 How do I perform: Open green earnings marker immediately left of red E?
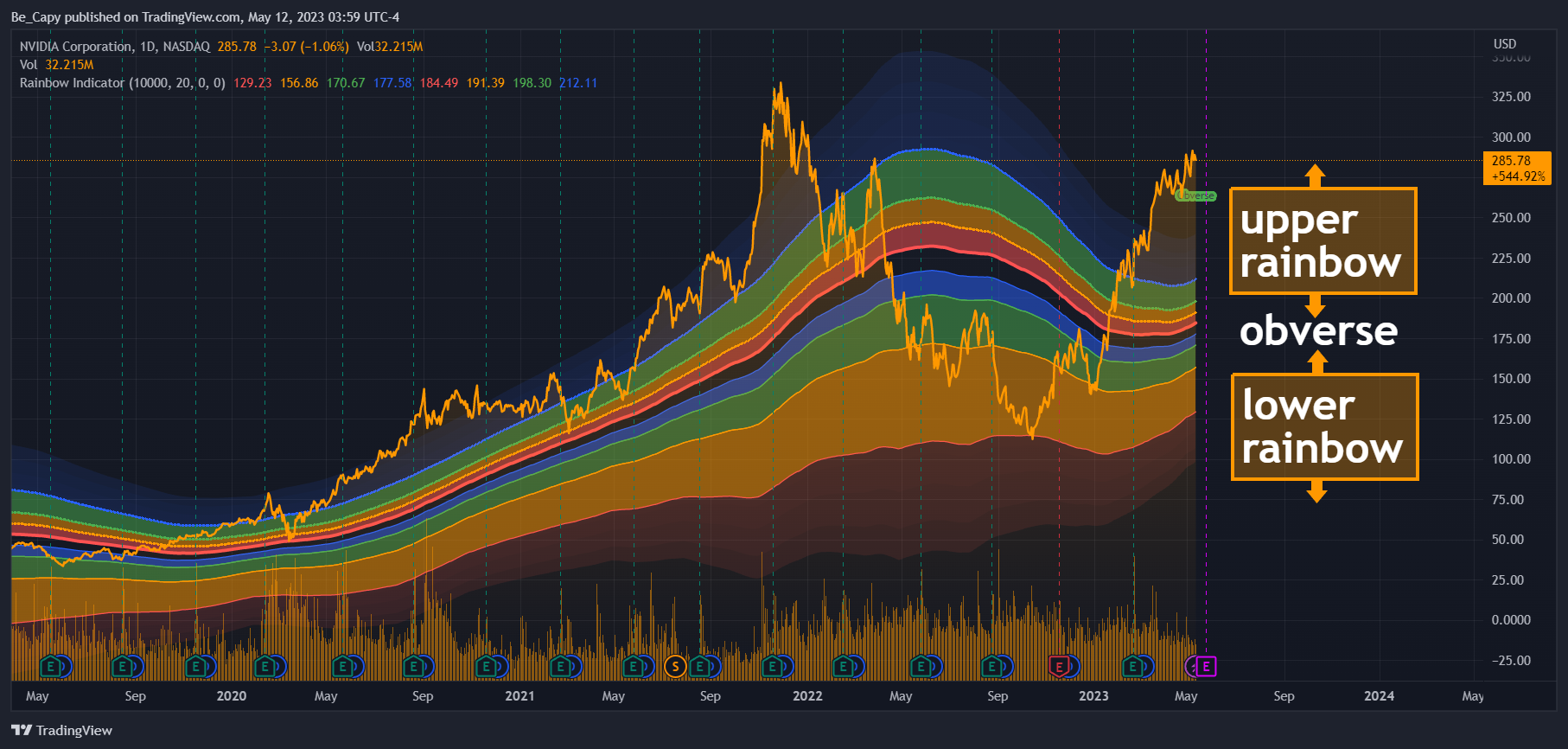pyautogui.click(x=992, y=667)
